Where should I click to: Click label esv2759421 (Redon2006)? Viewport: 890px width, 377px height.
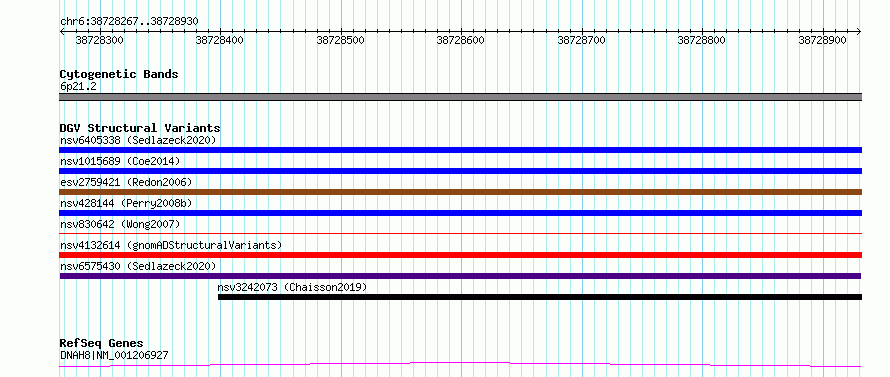pyautogui.click(x=126, y=182)
